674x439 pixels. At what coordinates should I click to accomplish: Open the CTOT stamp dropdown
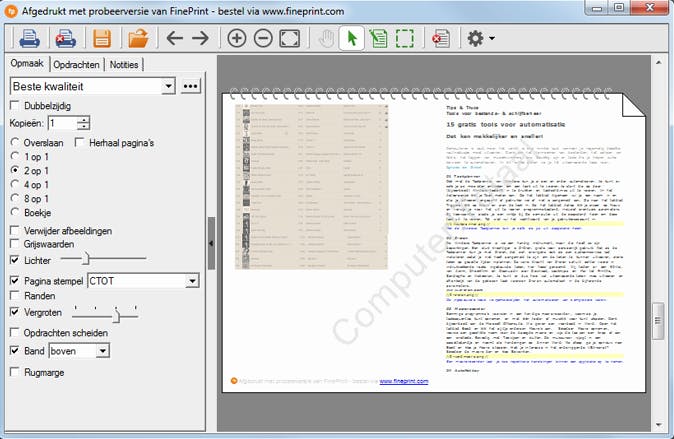pyautogui.click(x=192, y=281)
